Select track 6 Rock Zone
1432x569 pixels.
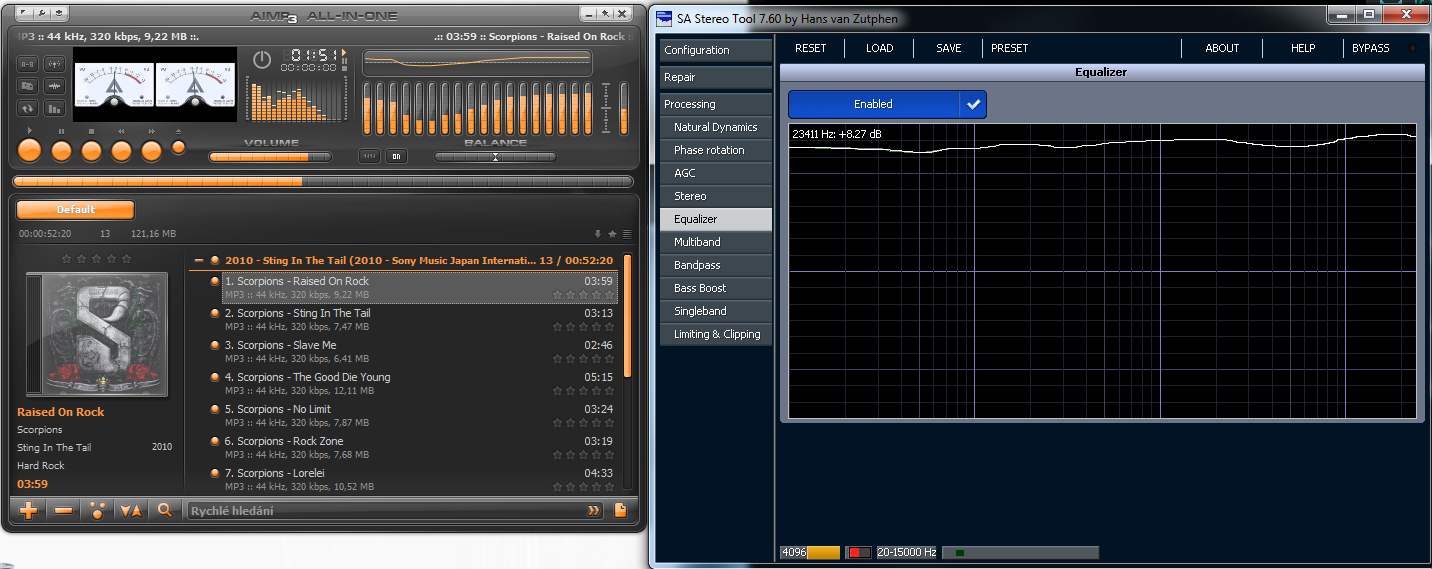pyautogui.click(x=419, y=447)
